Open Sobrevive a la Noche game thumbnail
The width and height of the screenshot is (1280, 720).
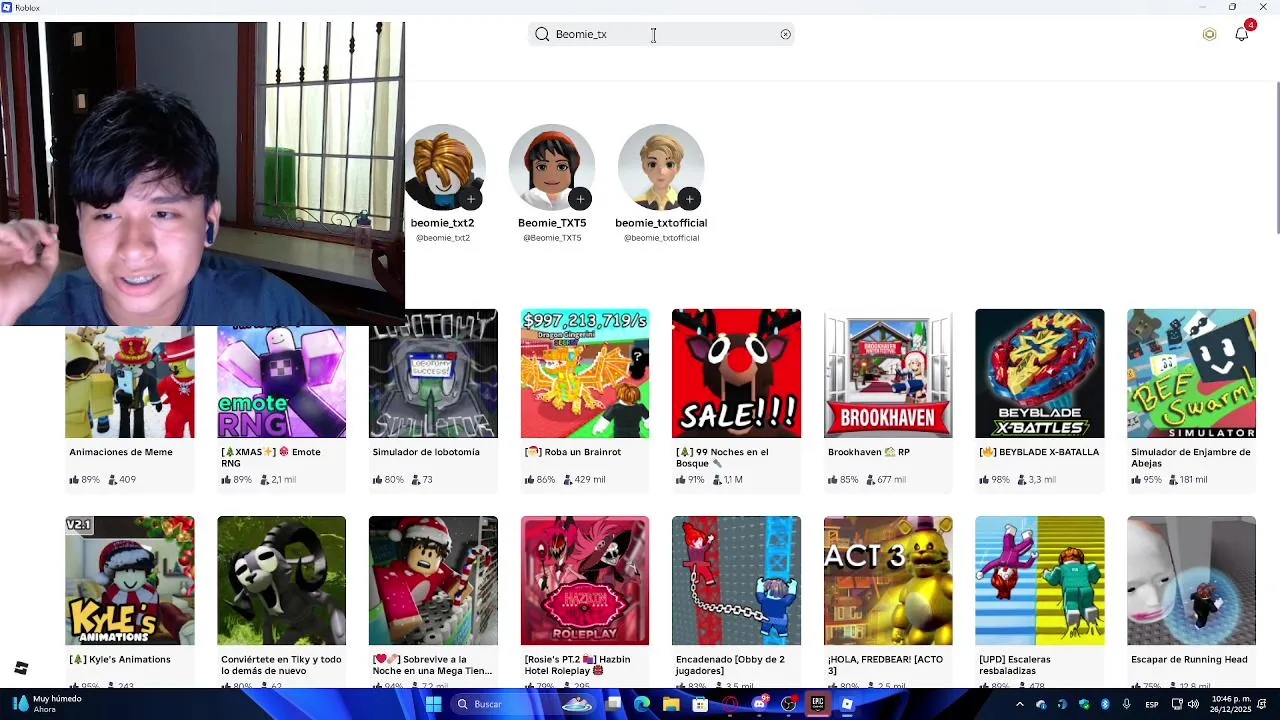(433, 580)
